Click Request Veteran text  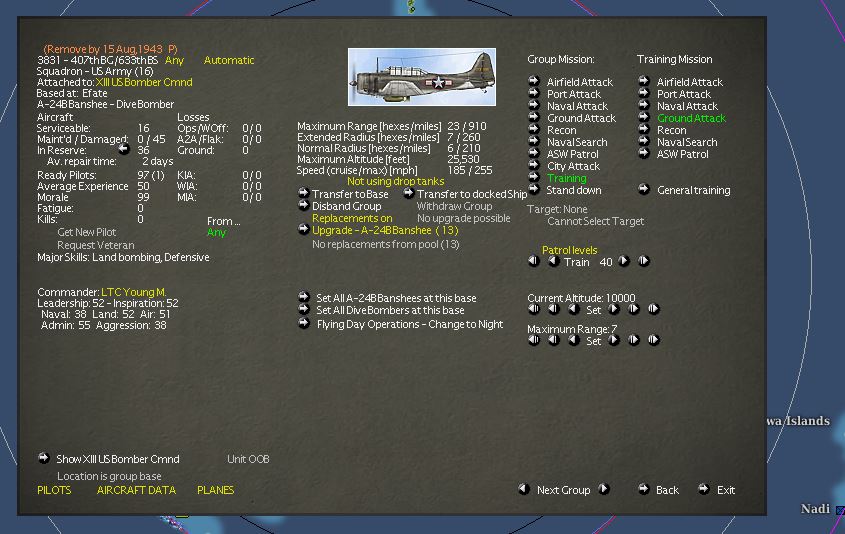coord(95,245)
